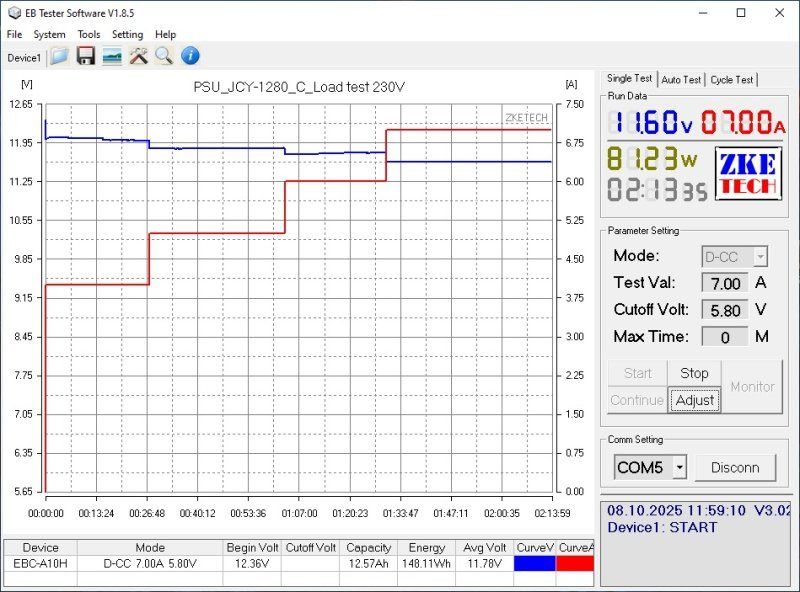
Task: Switch to the Cycle Test tab
Action: click(732, 80)
